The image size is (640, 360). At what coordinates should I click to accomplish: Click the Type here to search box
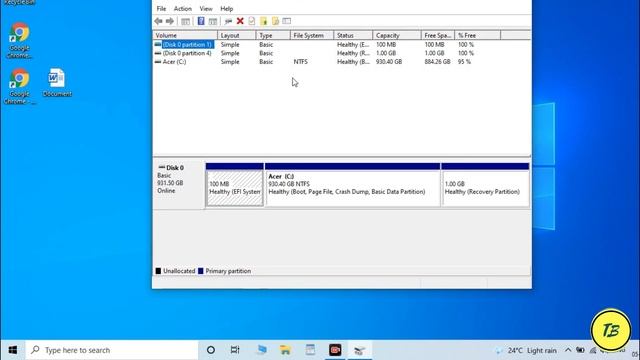tap(112, 350)
